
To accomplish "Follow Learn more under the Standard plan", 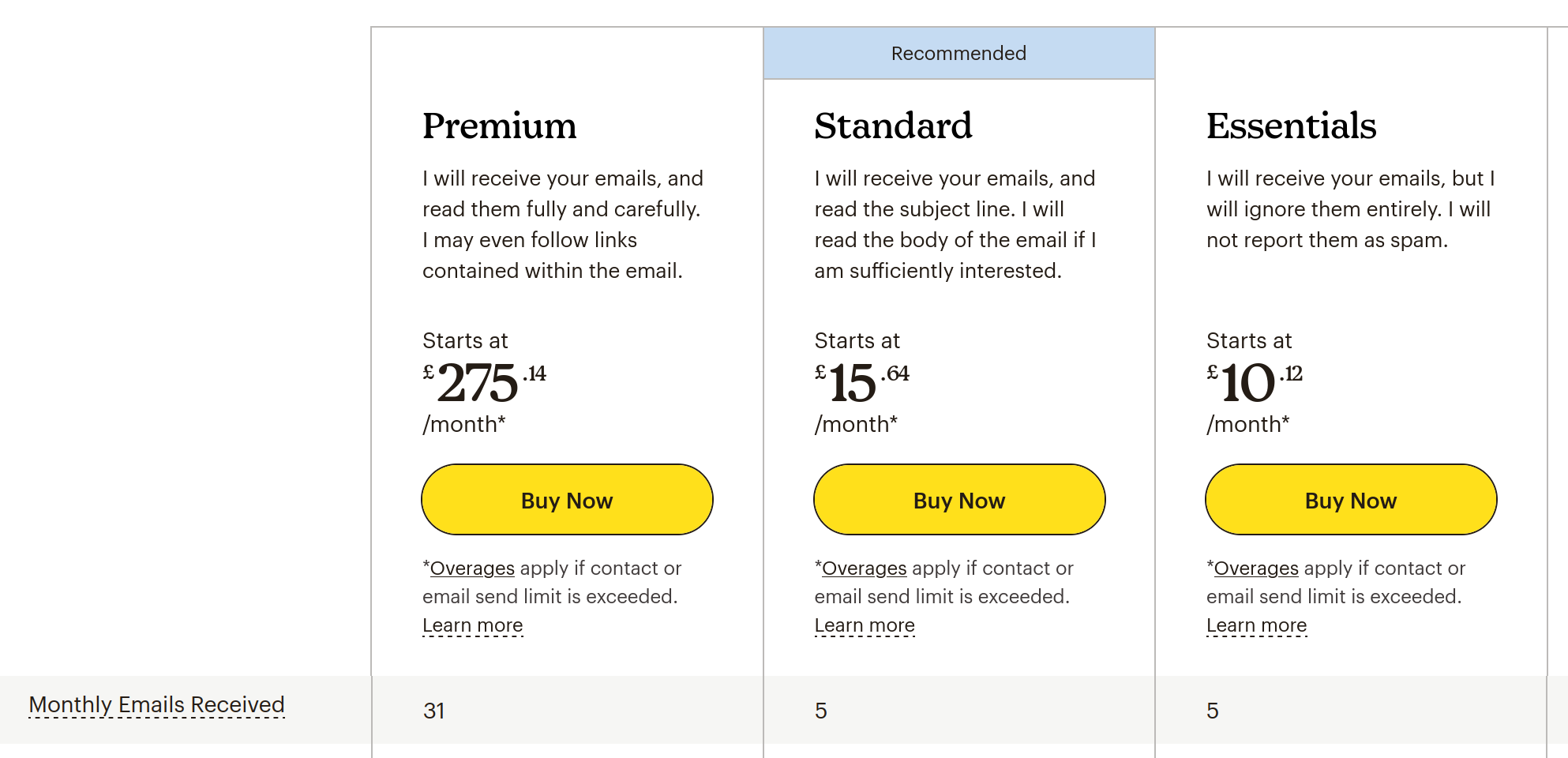I will click(x=865, y=625).
